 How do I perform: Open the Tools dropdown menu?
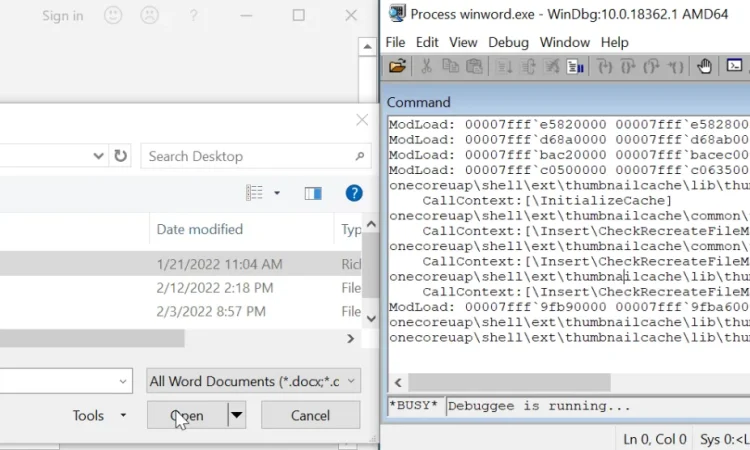click(99, 415)
